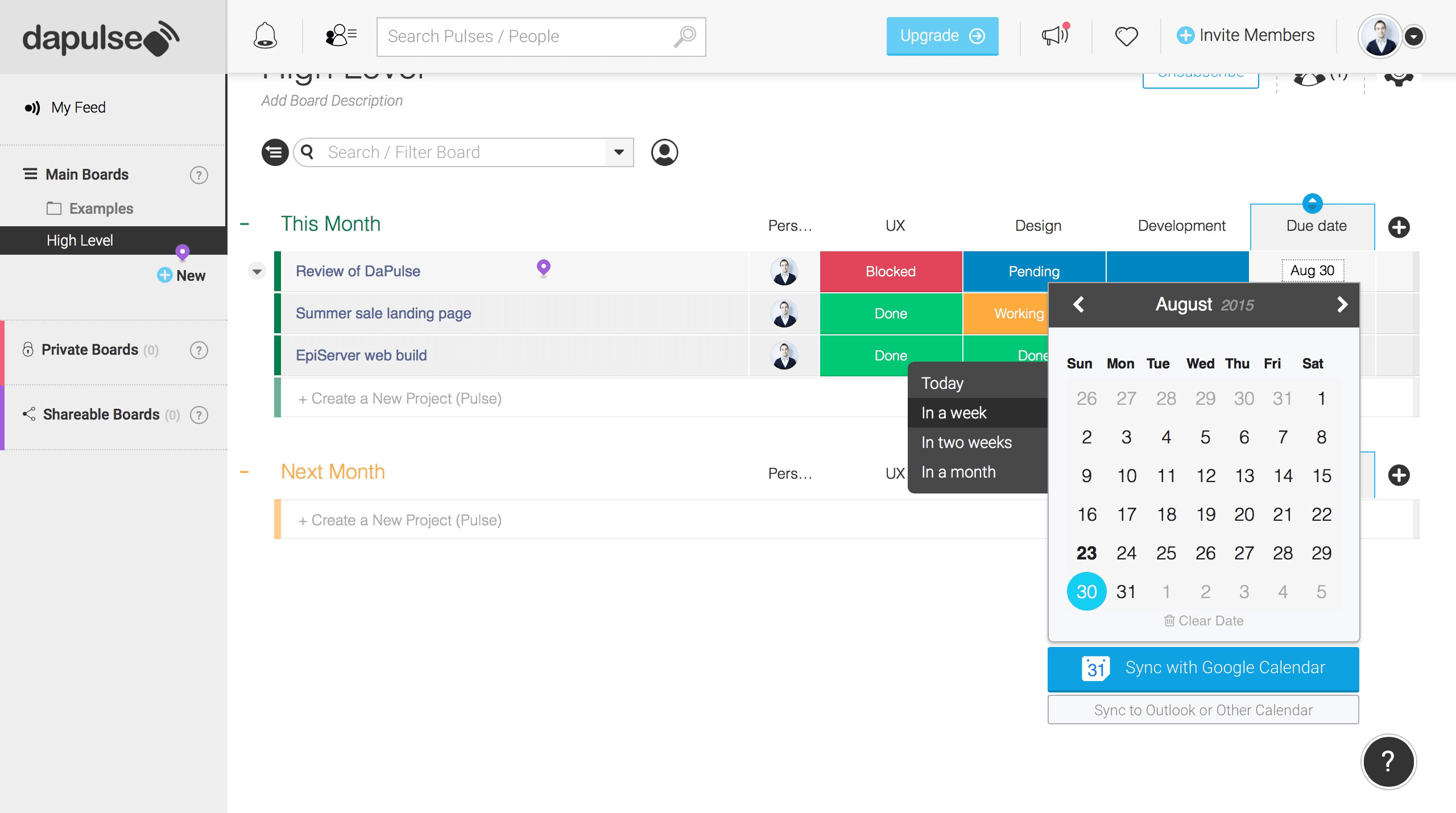
Task: Open Summer sale landing page pulse
Action: click(383, 313)
